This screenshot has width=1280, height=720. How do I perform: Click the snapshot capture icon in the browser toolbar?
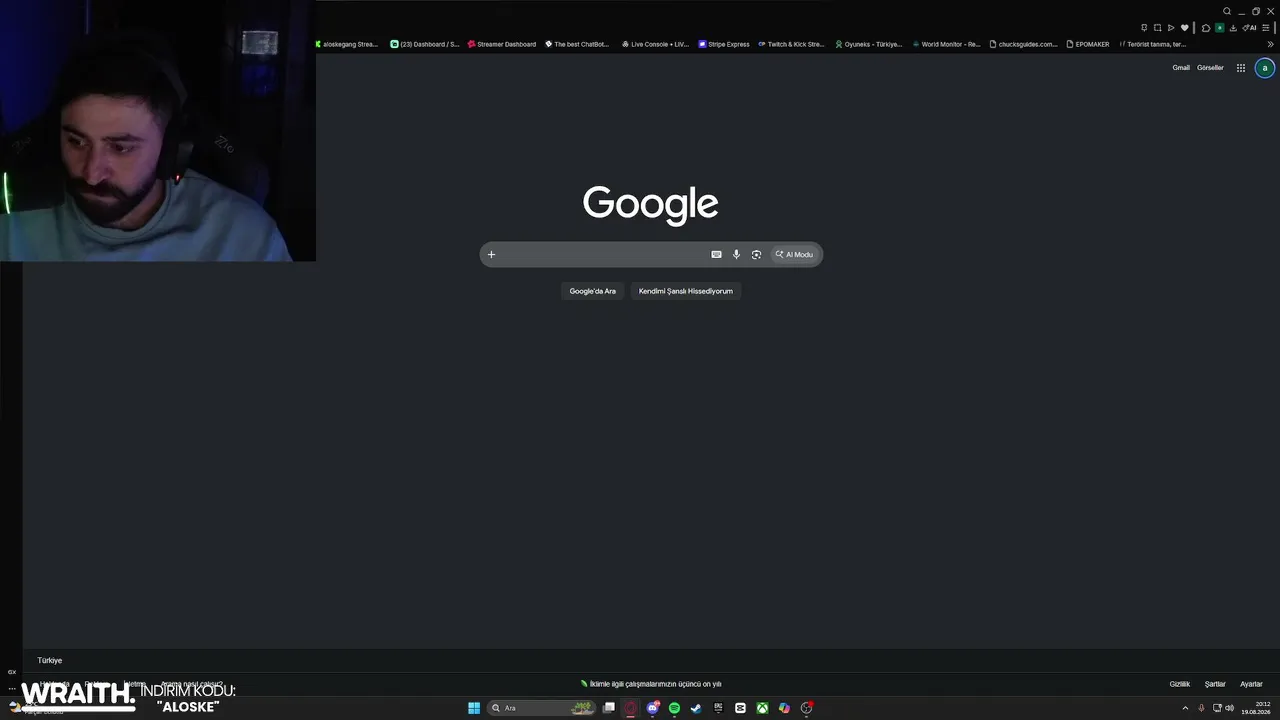point(1157,28)
